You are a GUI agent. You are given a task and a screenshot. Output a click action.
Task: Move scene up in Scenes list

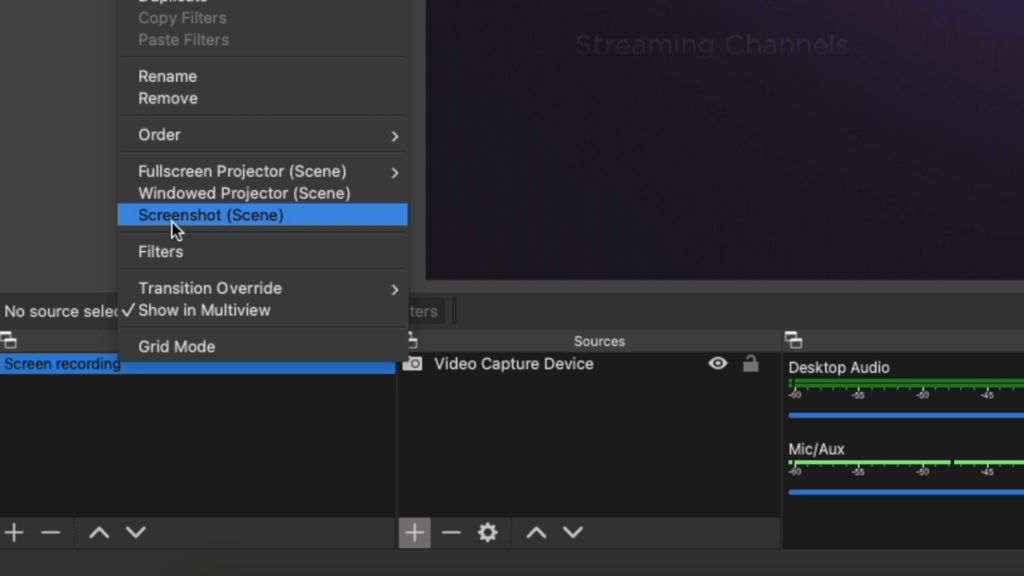(x=99, y=533)
